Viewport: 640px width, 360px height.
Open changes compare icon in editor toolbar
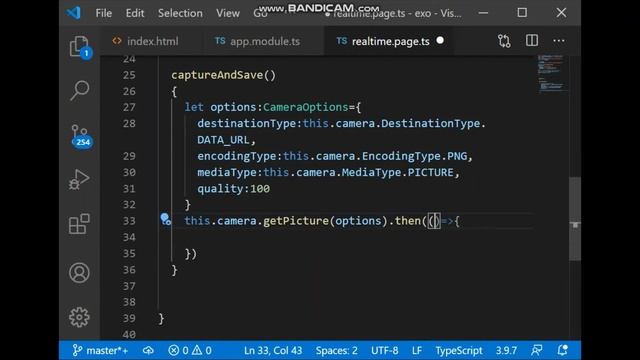[x=504, y=41]
